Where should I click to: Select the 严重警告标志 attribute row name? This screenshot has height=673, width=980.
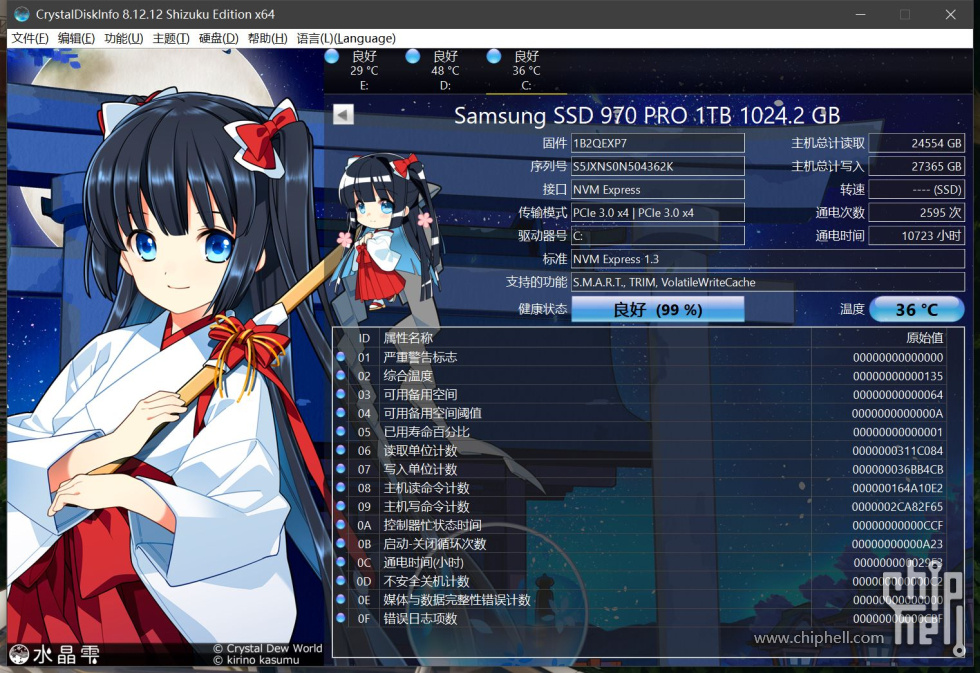[420, 357]
